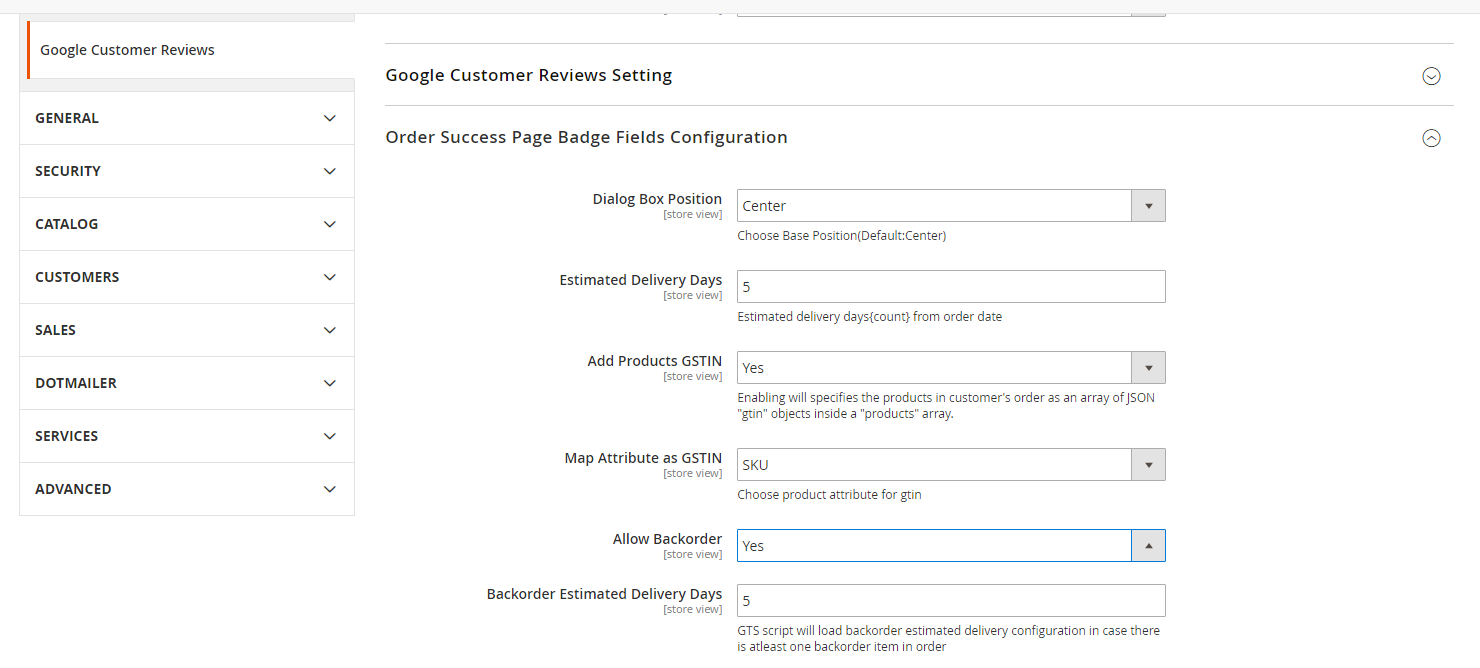Open the SALES sidebar group
1480x668 pixels.
pos(186,330)
